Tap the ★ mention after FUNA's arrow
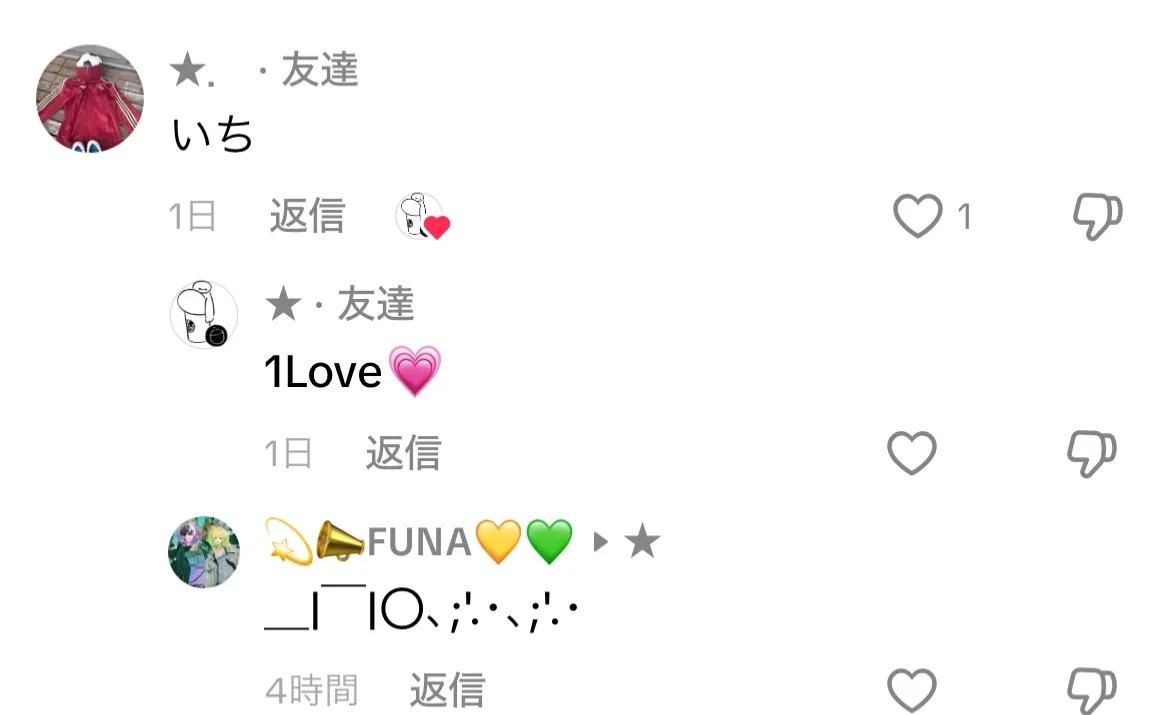This screenshot has width=1170, height=715. click(642, 541)
